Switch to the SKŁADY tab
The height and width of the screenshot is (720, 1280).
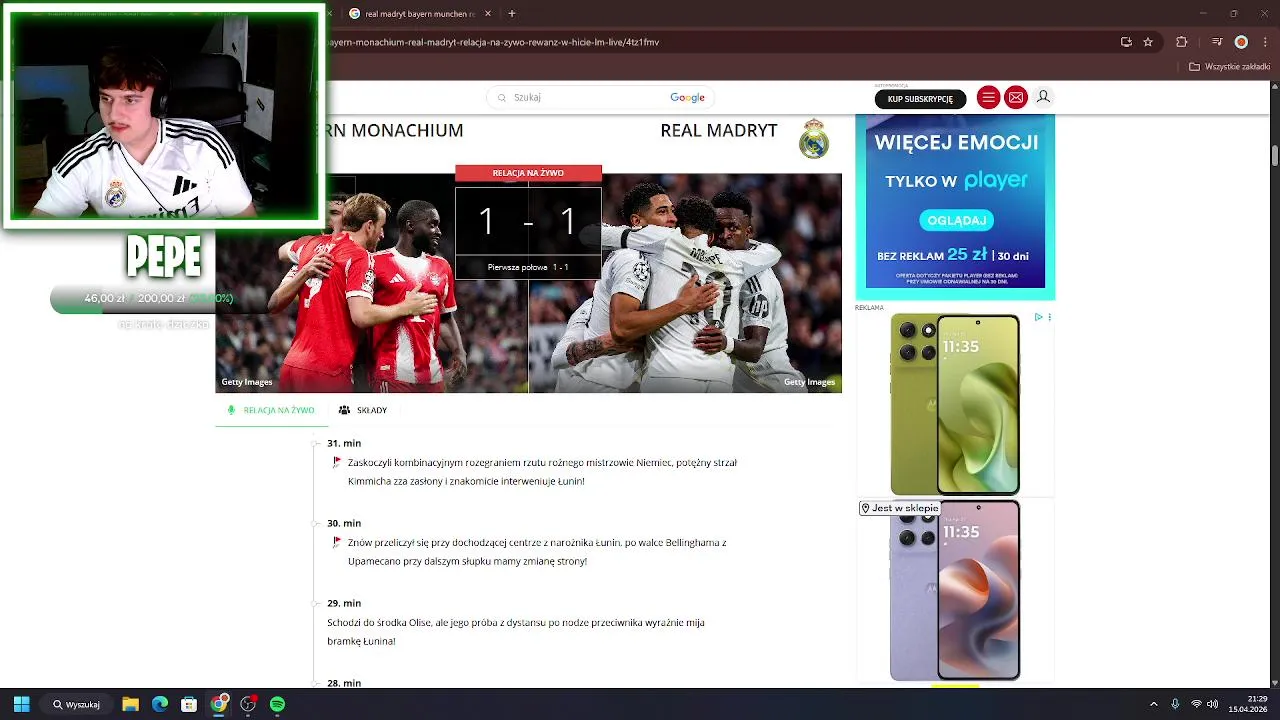tap(363, 410)
